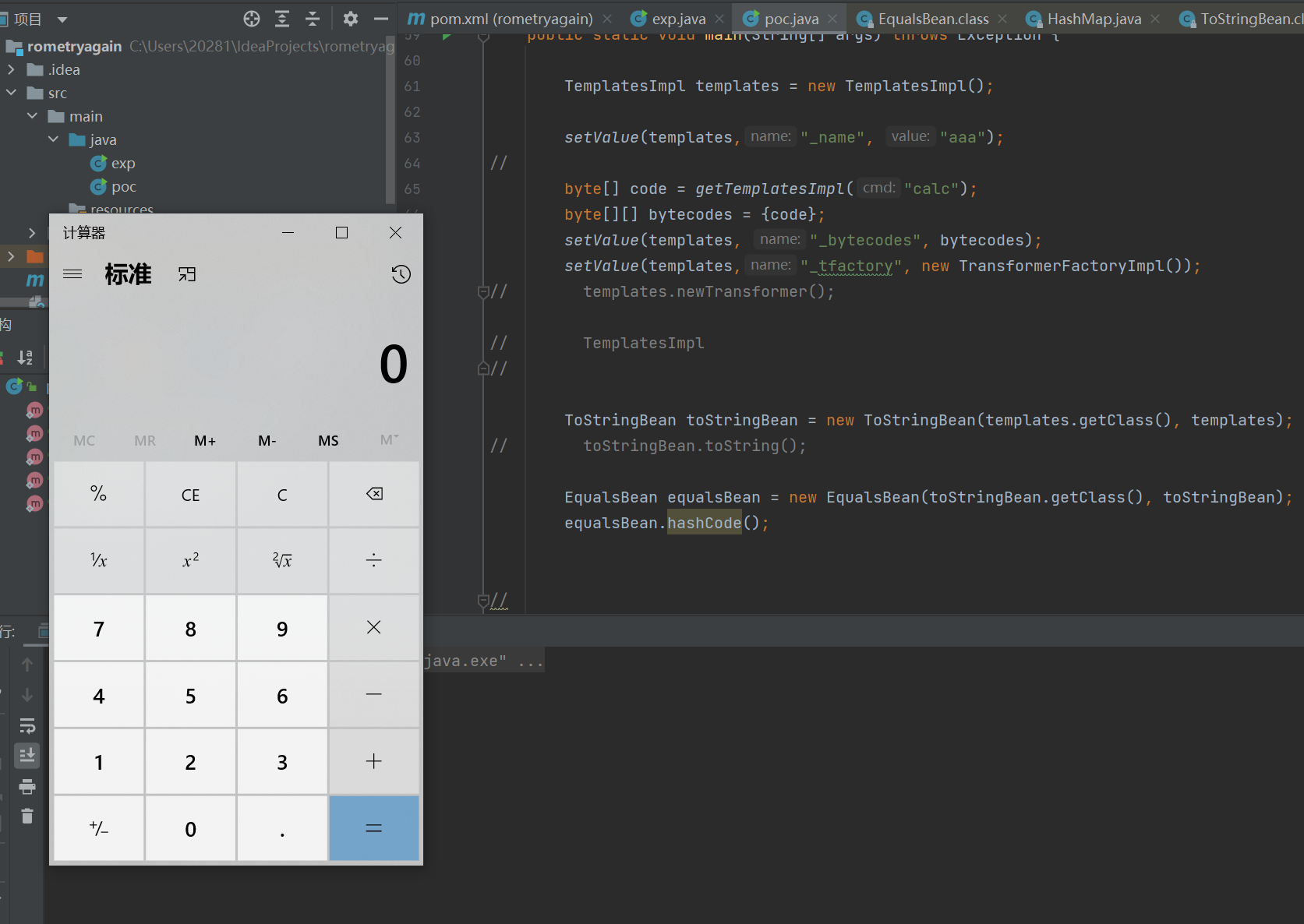Toggle alphabetical sort in Structure panel

(x=26, y=357)
